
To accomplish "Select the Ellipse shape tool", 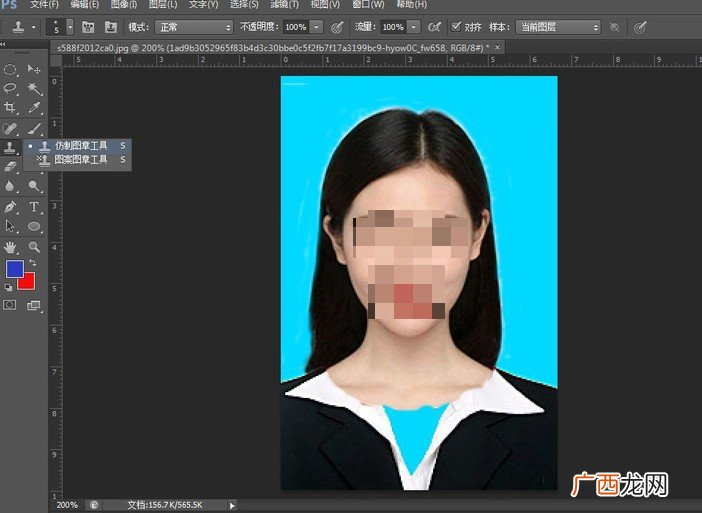I will (x=34, y=226).
